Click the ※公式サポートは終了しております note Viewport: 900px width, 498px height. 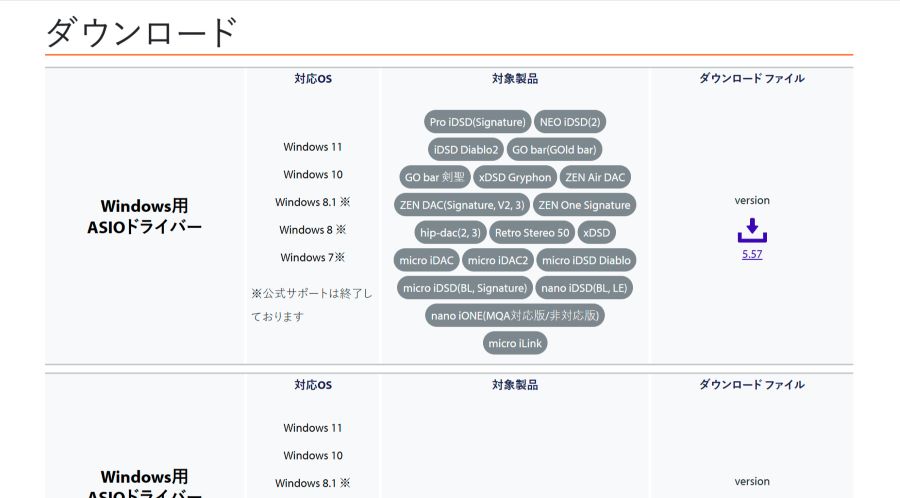(312, 305)
